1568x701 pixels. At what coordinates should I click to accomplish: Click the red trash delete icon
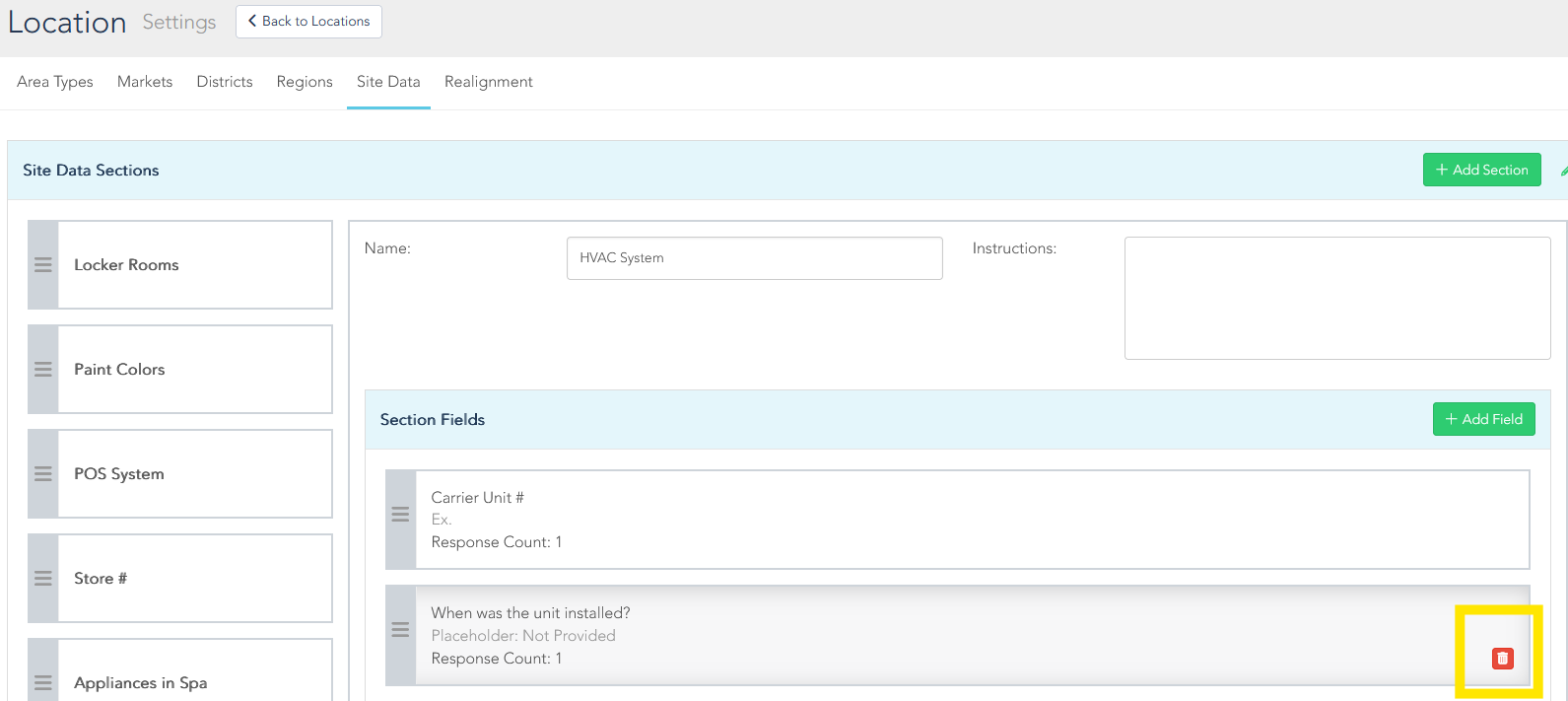(1502, 659)
